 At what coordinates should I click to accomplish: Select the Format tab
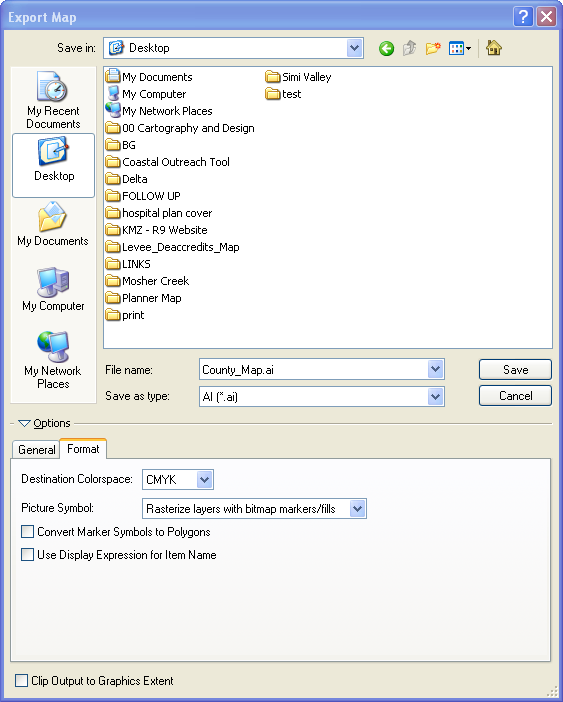pyautogui.click(x=83, y=449)
